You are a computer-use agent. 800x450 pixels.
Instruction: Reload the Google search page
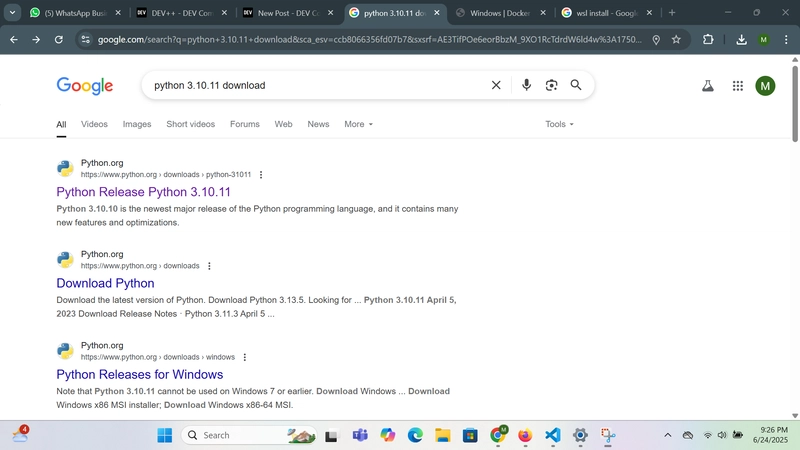59,39
